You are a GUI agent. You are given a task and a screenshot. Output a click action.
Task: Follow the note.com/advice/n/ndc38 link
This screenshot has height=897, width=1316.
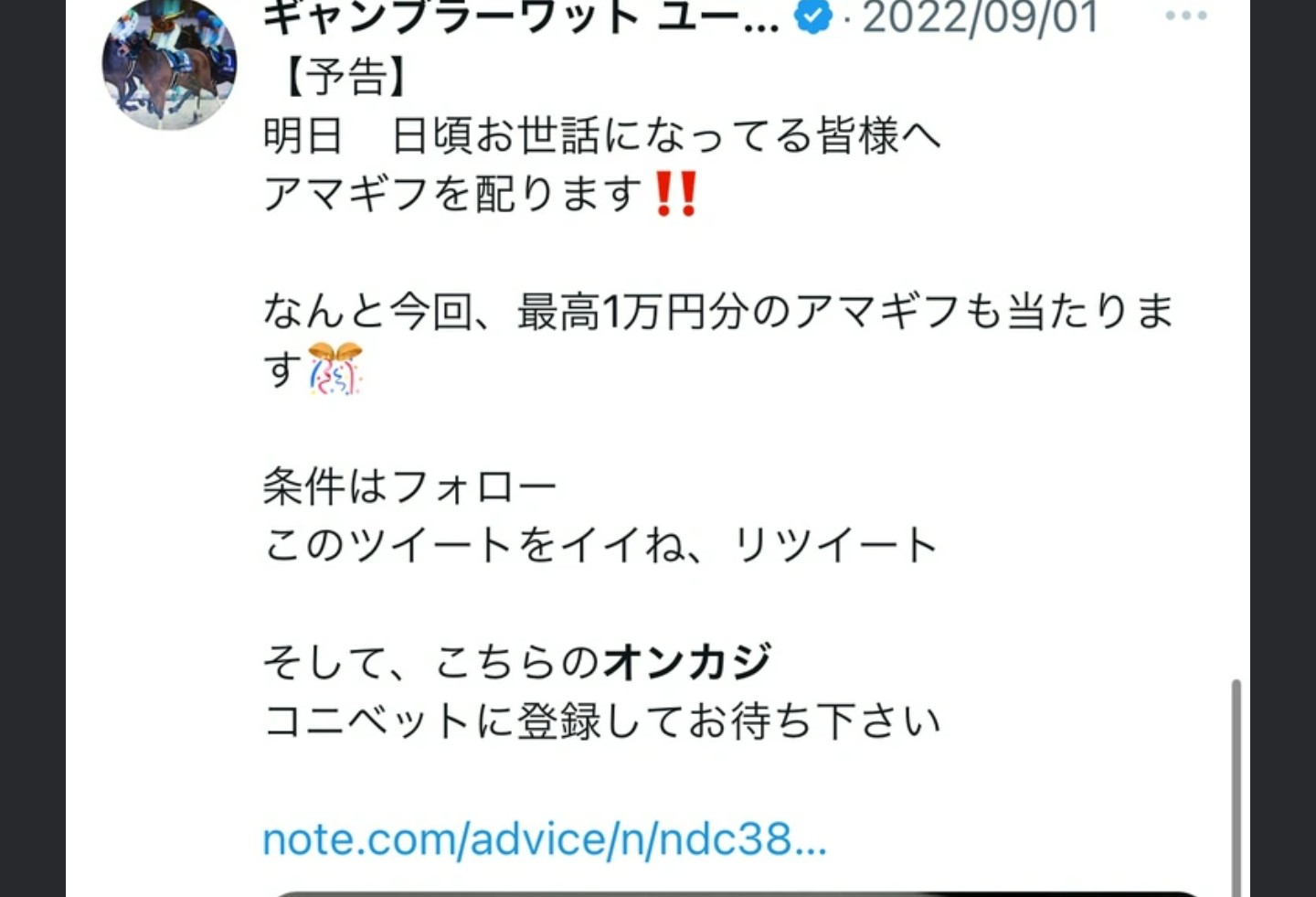click(x=544, y=838)
